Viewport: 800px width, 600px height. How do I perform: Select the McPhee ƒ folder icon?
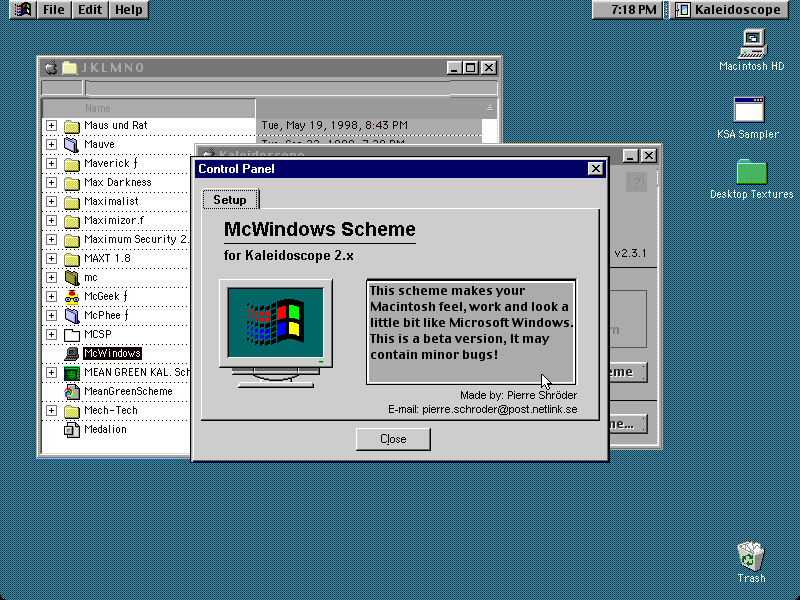click(x=72, y=315)
